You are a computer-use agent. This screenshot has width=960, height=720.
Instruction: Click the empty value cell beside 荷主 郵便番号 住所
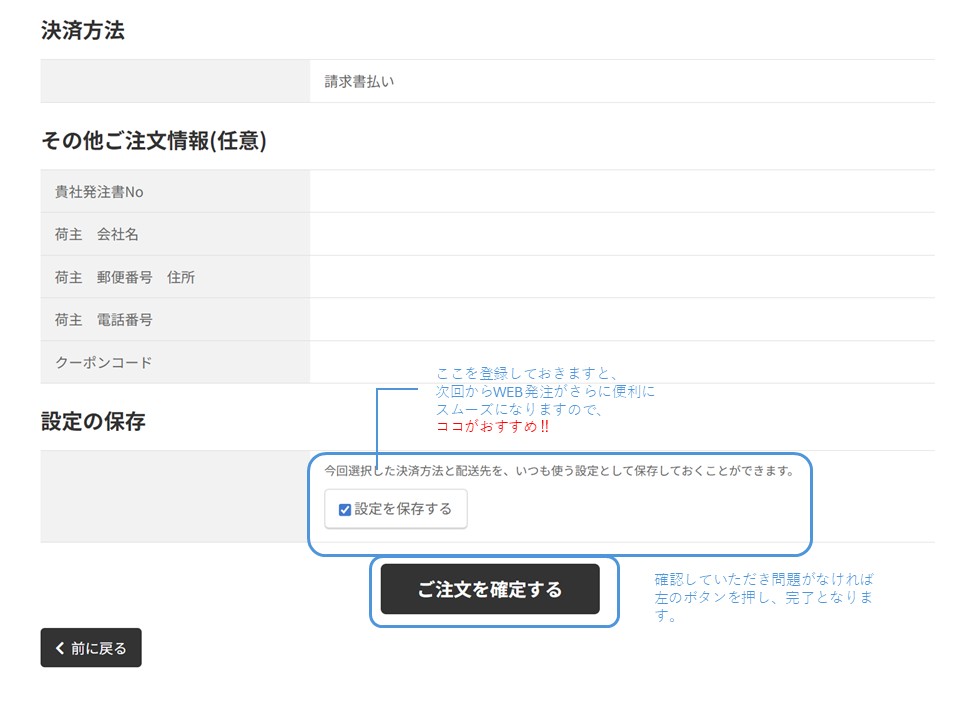pyautogui.click(x=622, y=277)
